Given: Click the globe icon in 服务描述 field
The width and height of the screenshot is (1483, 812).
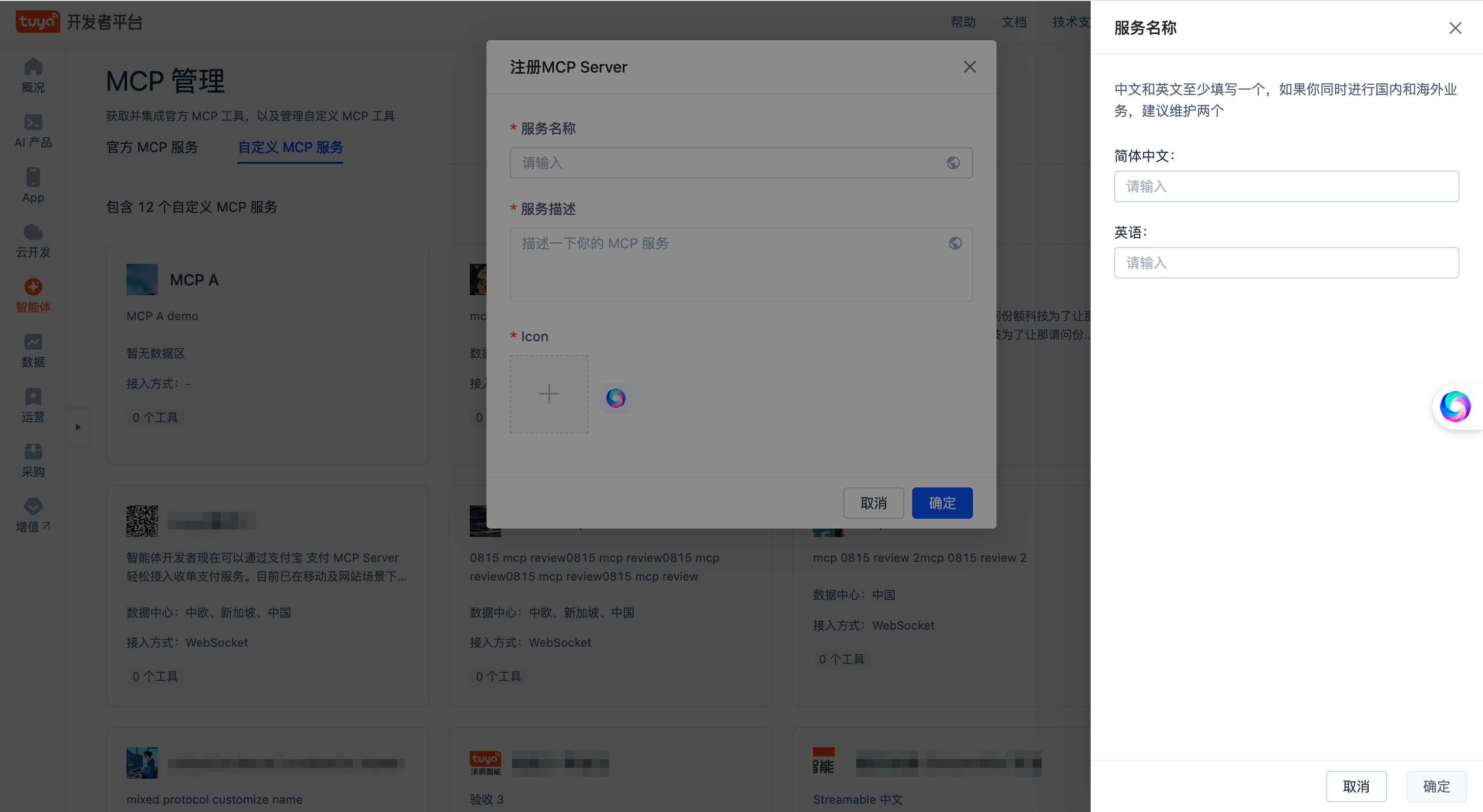Looking at the screenshot, I should [x=954, y=243].
